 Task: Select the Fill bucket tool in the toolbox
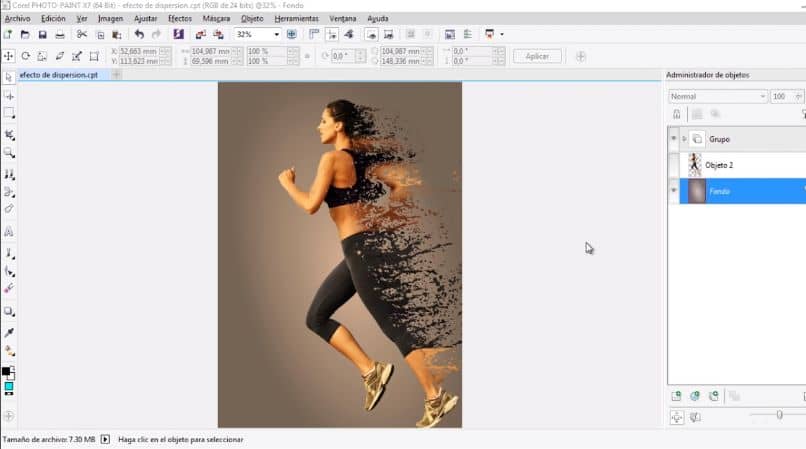[9, 351]
